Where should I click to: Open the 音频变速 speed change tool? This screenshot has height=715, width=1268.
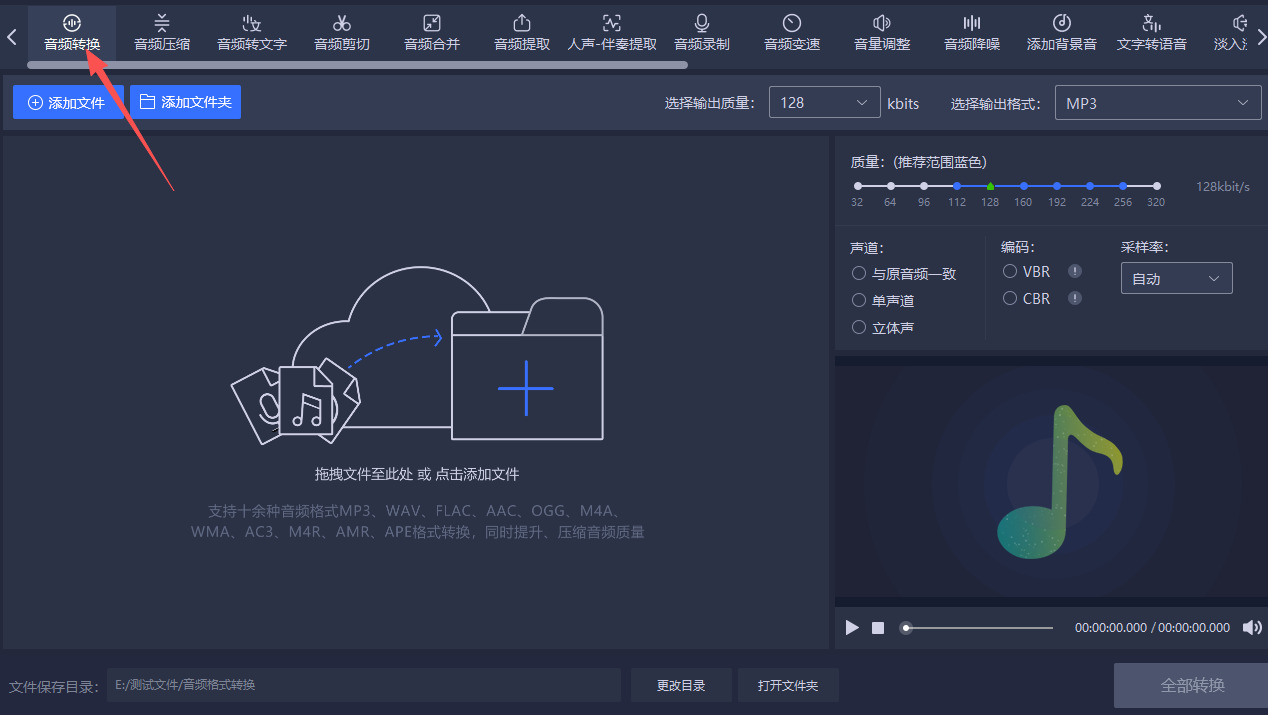(x=792, y=31)
